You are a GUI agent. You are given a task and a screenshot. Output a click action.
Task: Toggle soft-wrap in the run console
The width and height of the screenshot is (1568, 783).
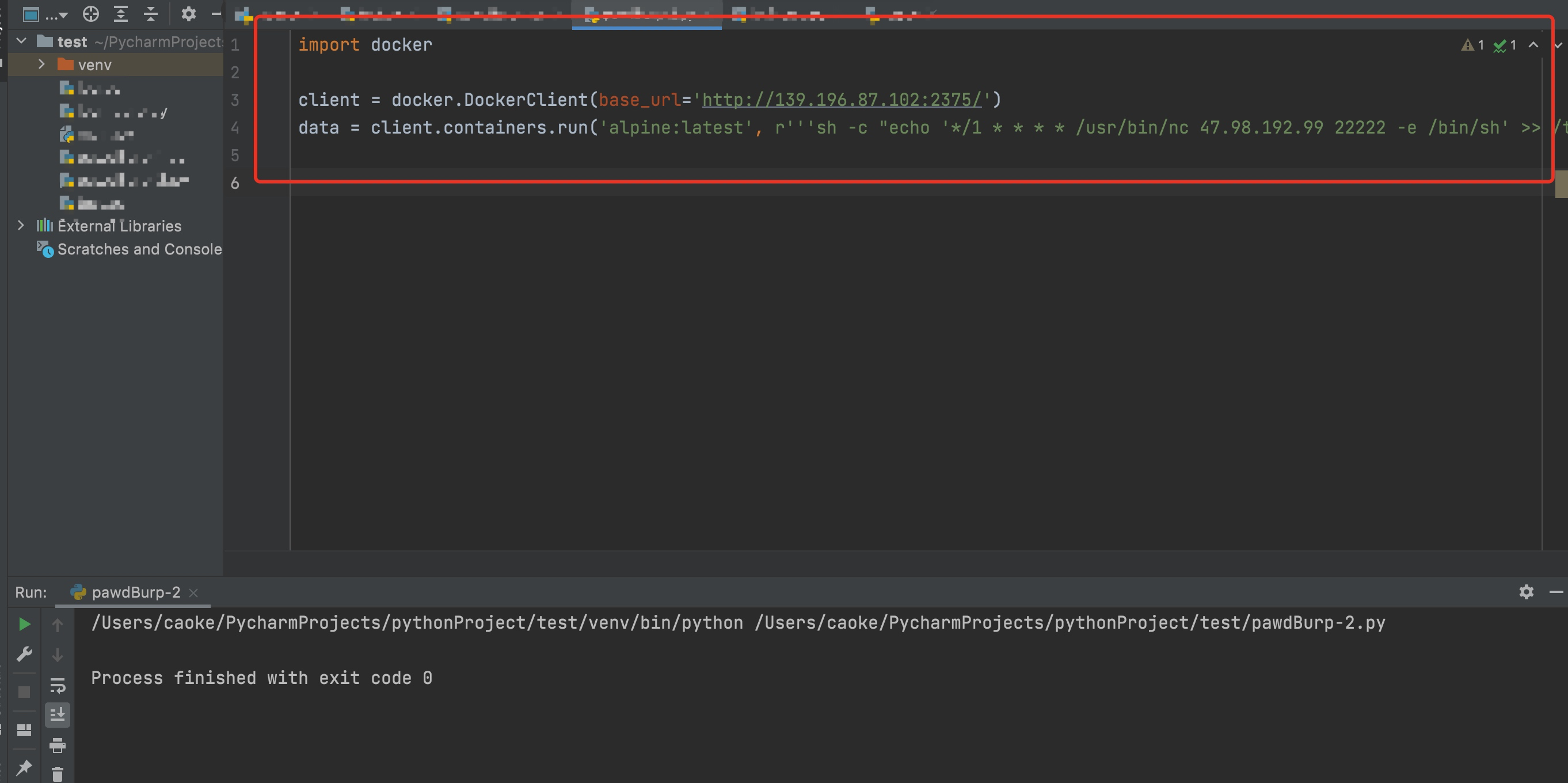click(58, 685)
